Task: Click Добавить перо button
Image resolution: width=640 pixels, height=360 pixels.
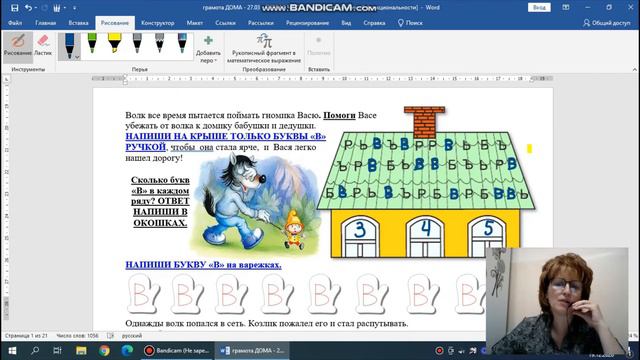Action: (x=208, y=49)
